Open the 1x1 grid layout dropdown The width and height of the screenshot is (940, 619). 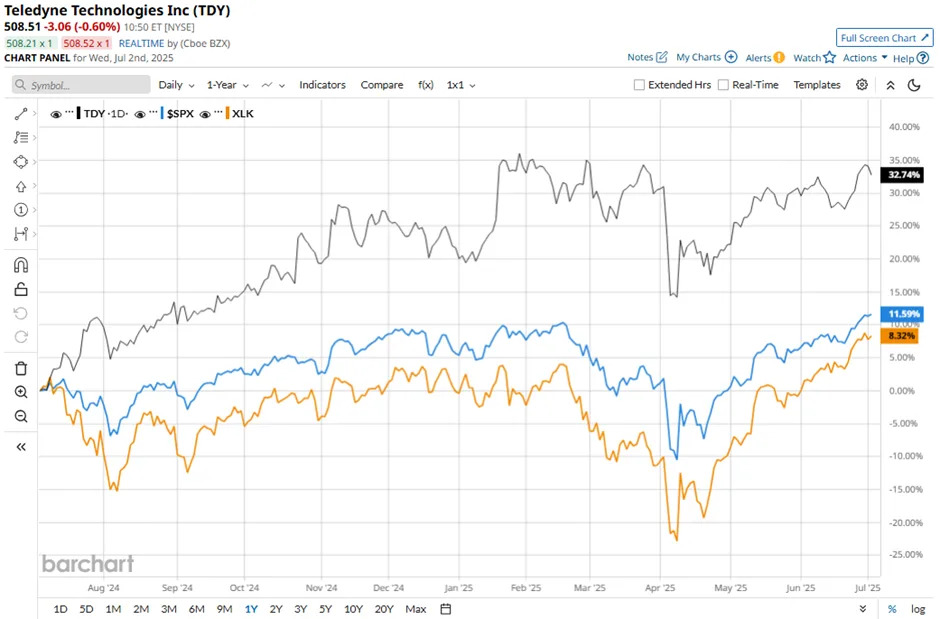[461, 84]
